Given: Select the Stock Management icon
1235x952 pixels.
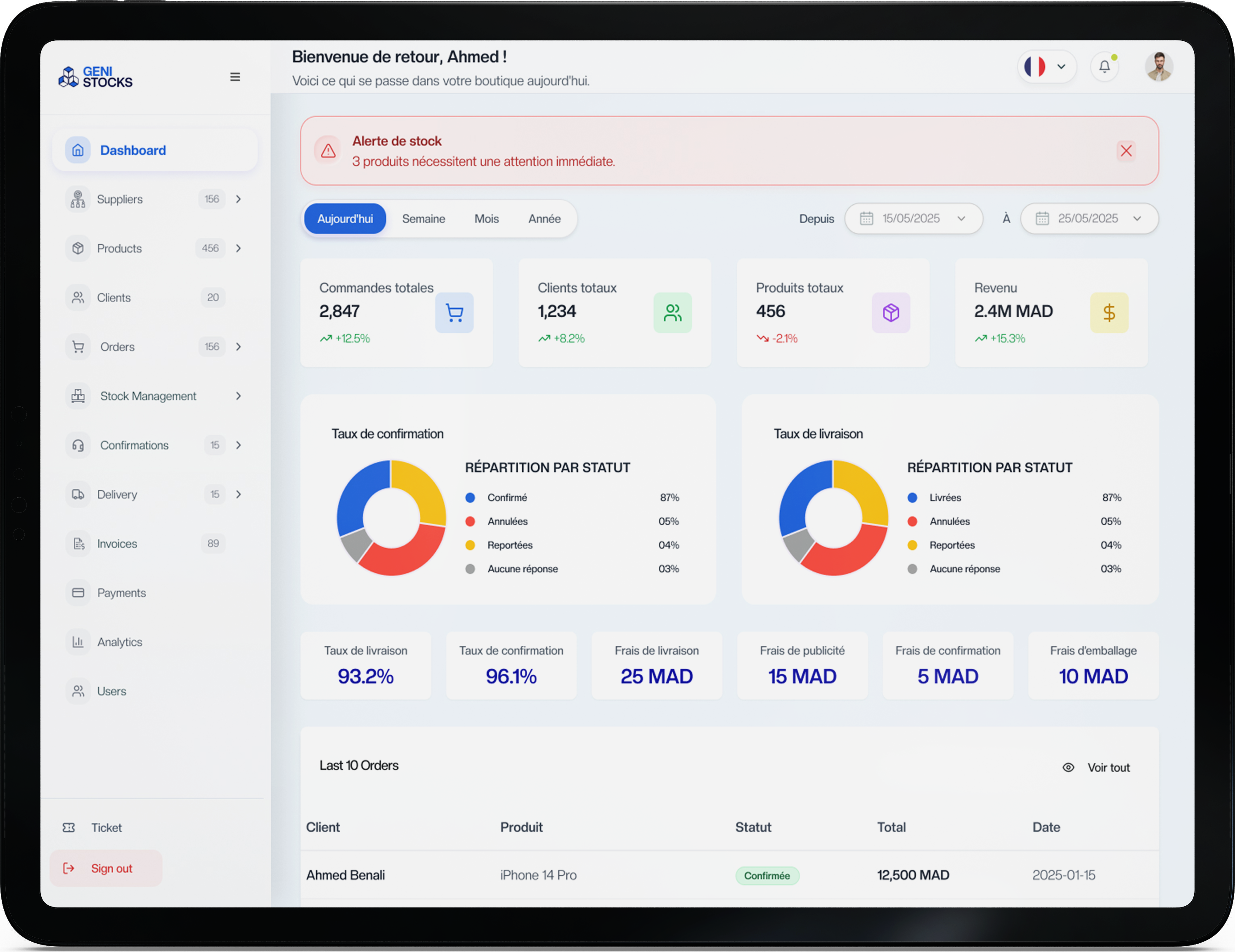Looking at the screenshot, I should click(78, 396).
